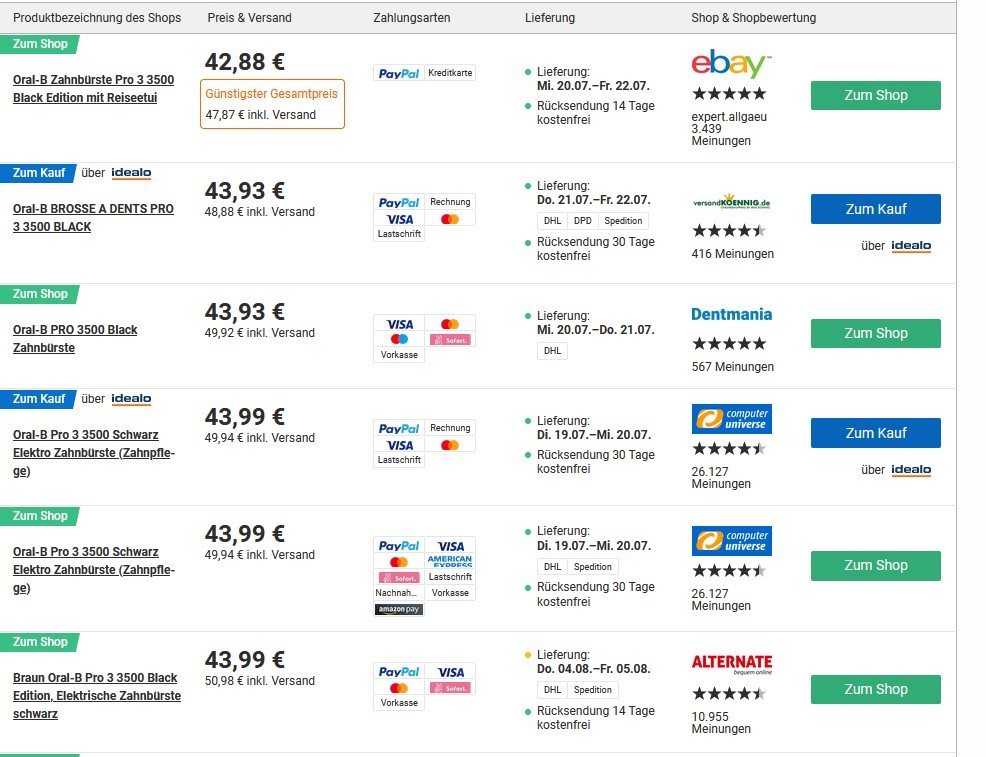Click the Preis & Versand column header
This screenshot has width=986, height=757.
pyautogui.click(x=250, y=18)
